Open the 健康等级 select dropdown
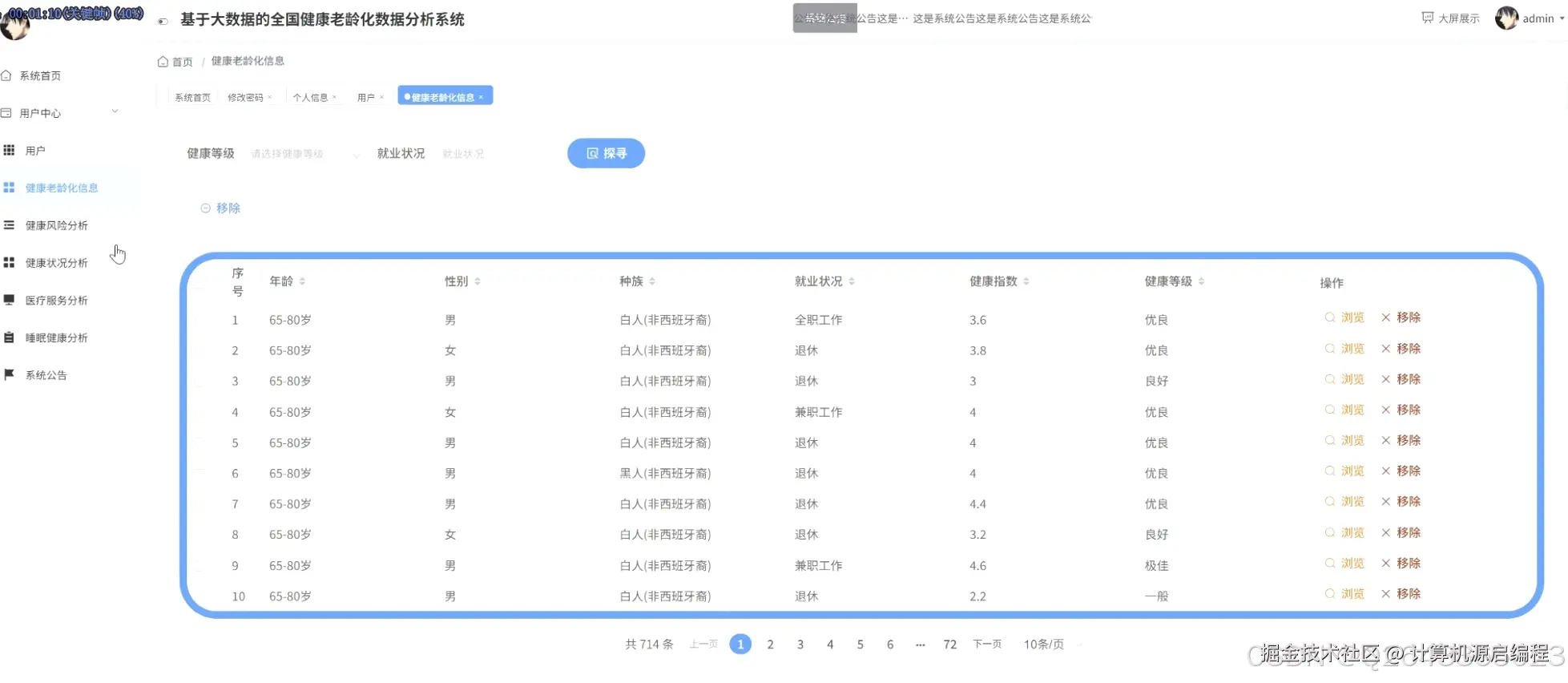 coord(305,154)
